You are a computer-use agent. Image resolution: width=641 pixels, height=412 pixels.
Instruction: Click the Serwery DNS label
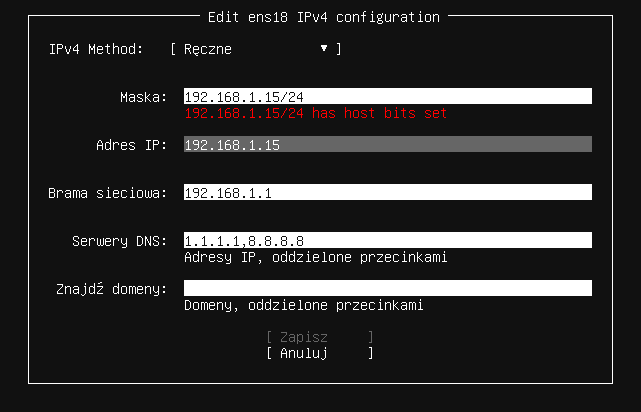[x=118, y=241]
